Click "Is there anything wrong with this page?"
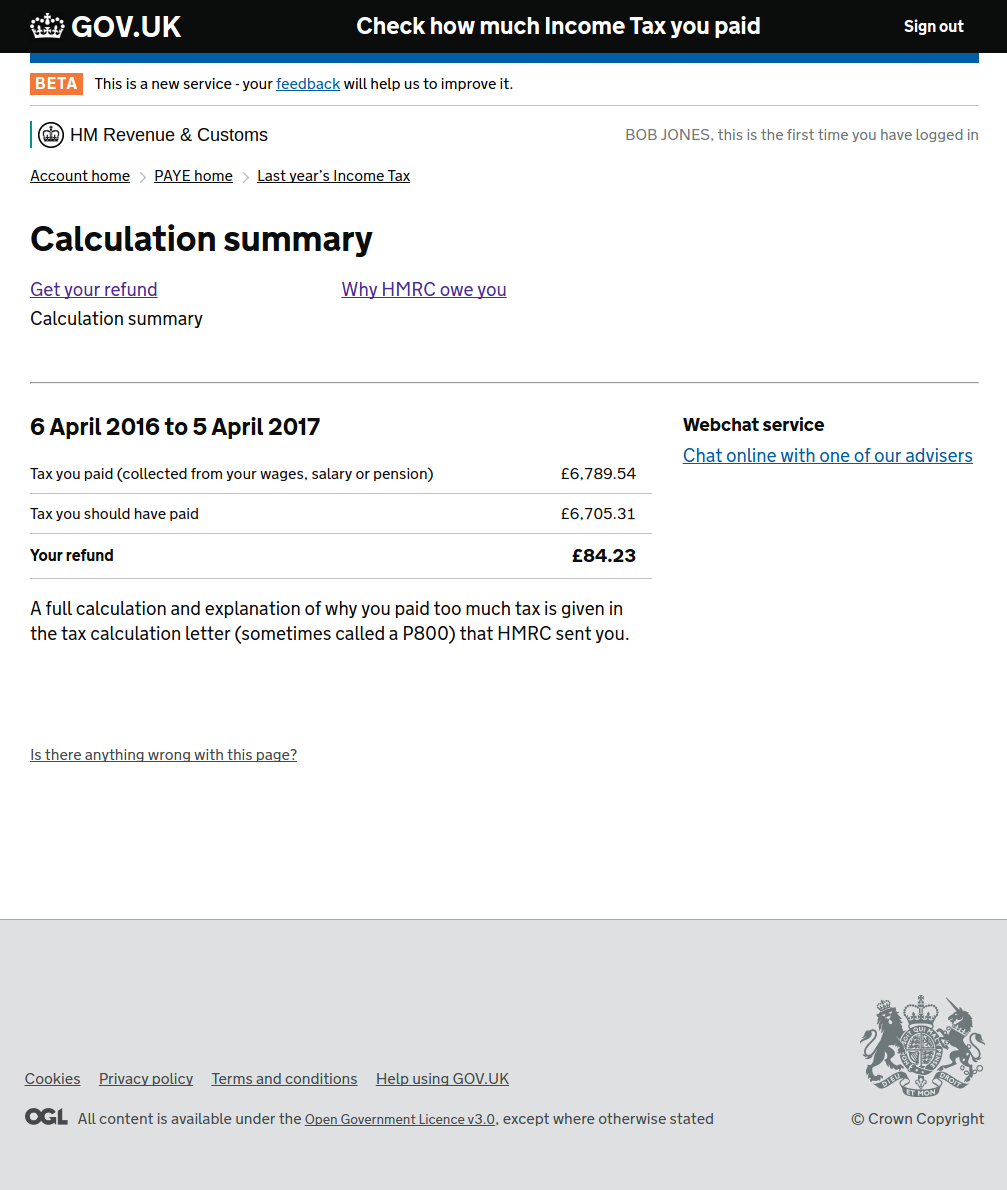1007x1190 pixels. click(163, 755)
